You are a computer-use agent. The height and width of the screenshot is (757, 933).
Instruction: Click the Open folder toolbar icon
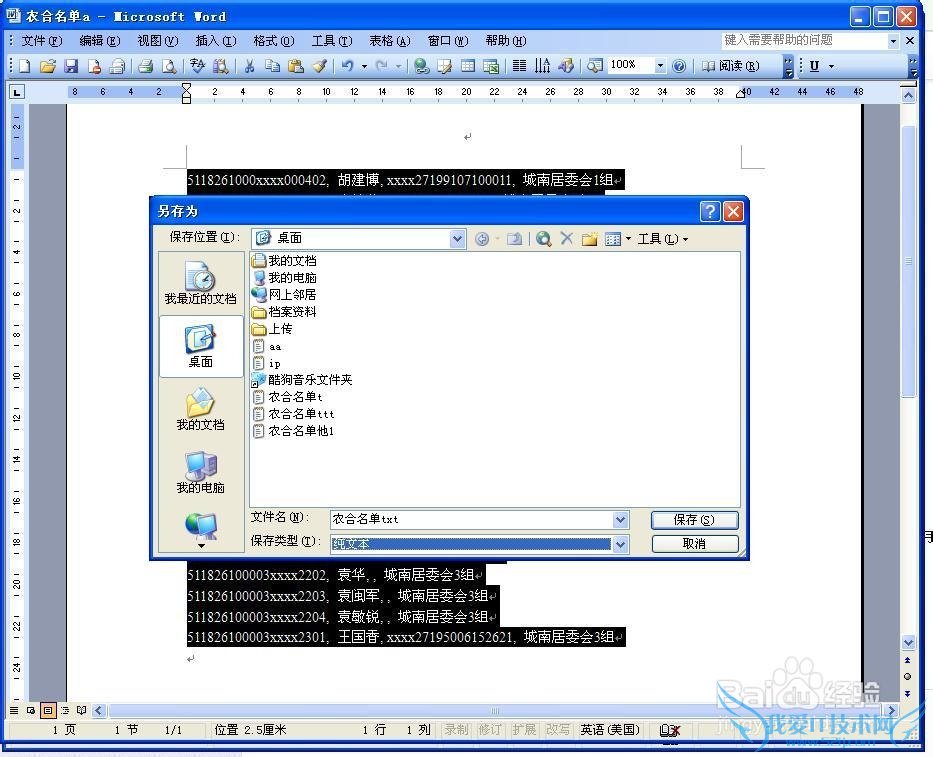pyautogui.click(x=48, y=65)
